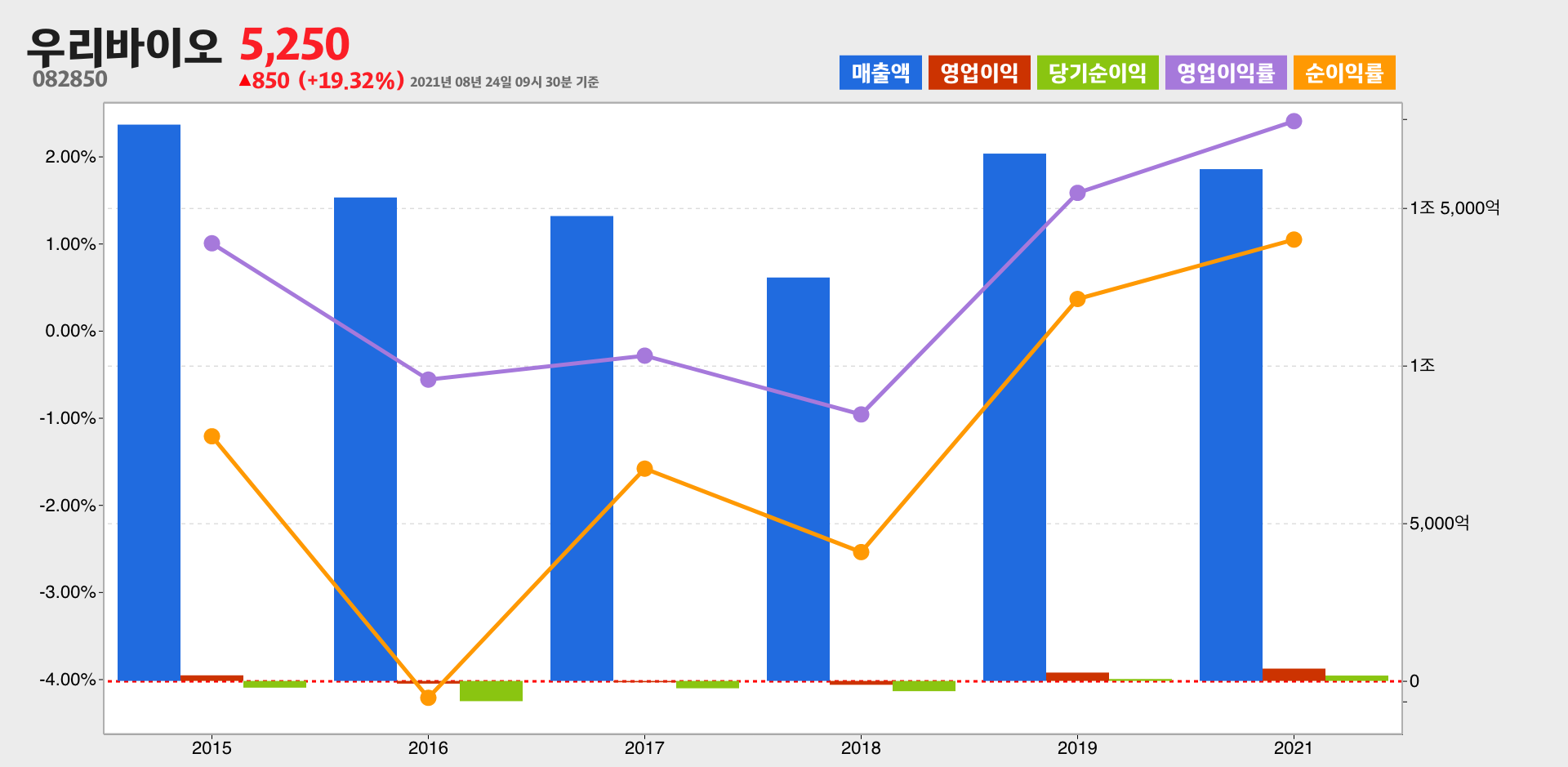Click the -3.00% left axis label
The width and height of the screenshot is (1568, 767).
tap(68, 592)
